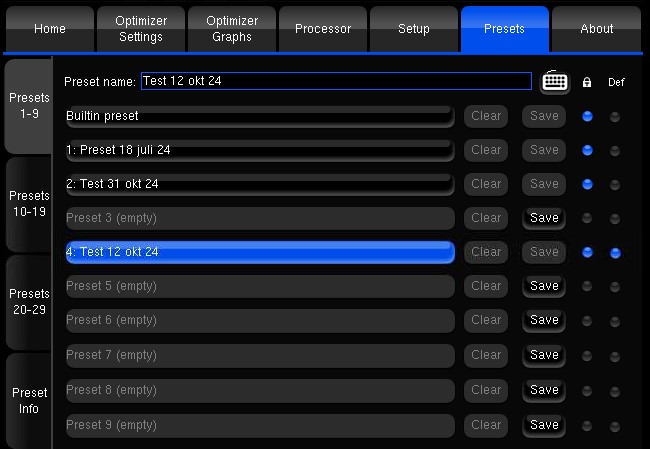Save over the Builtin preset

544,116
